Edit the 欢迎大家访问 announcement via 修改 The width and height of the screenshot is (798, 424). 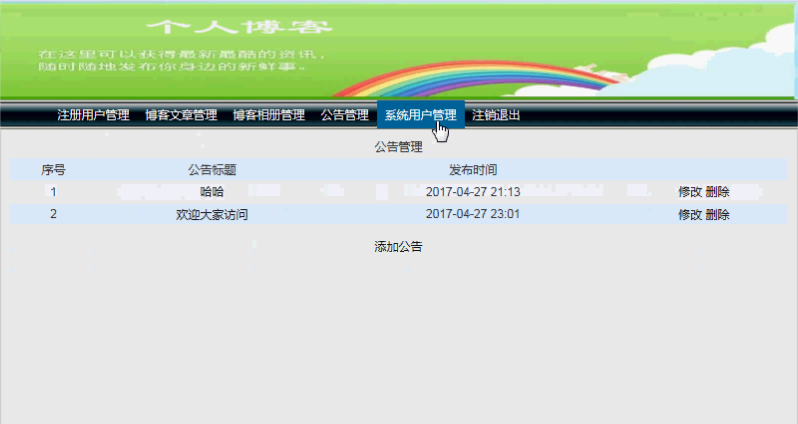point(690,214)
